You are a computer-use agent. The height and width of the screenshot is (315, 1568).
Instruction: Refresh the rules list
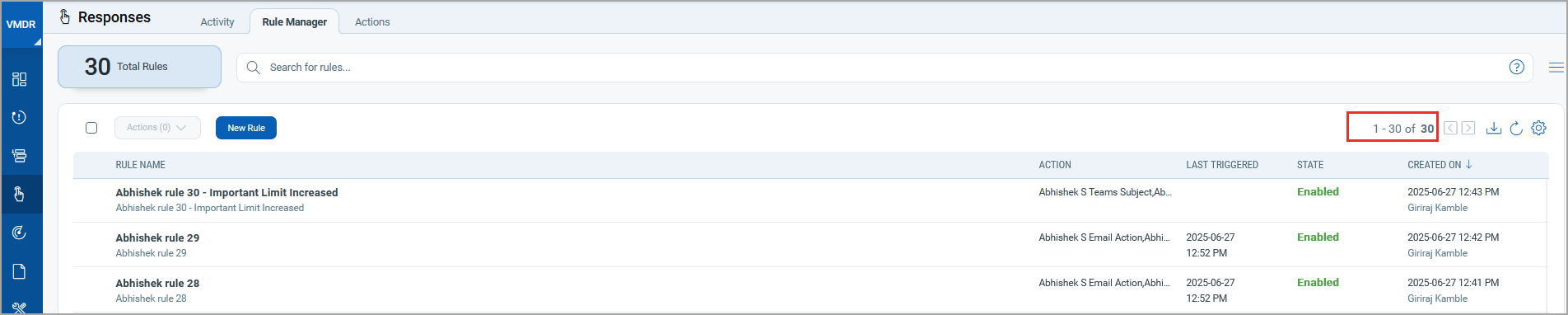(x=1516, y=128)
